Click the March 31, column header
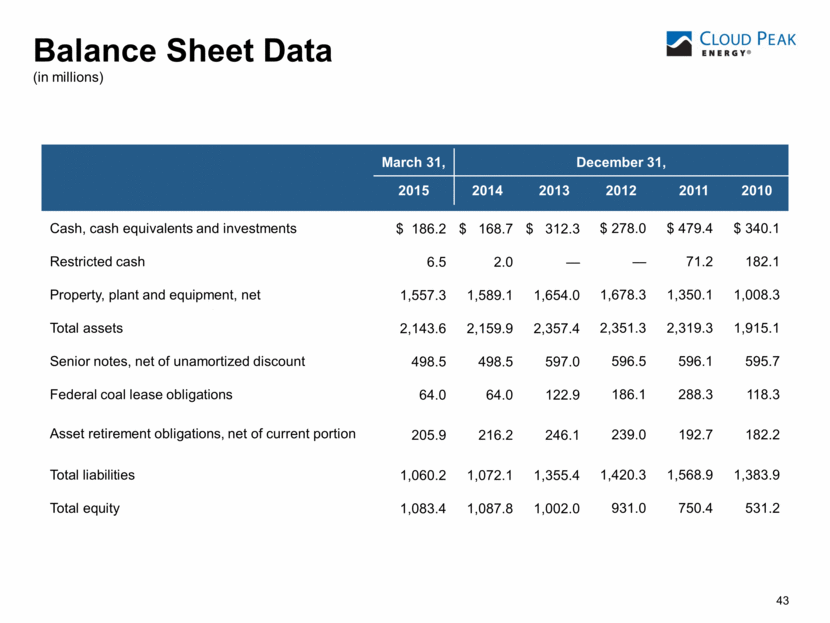830x623 pixels. tap(415, 161)
